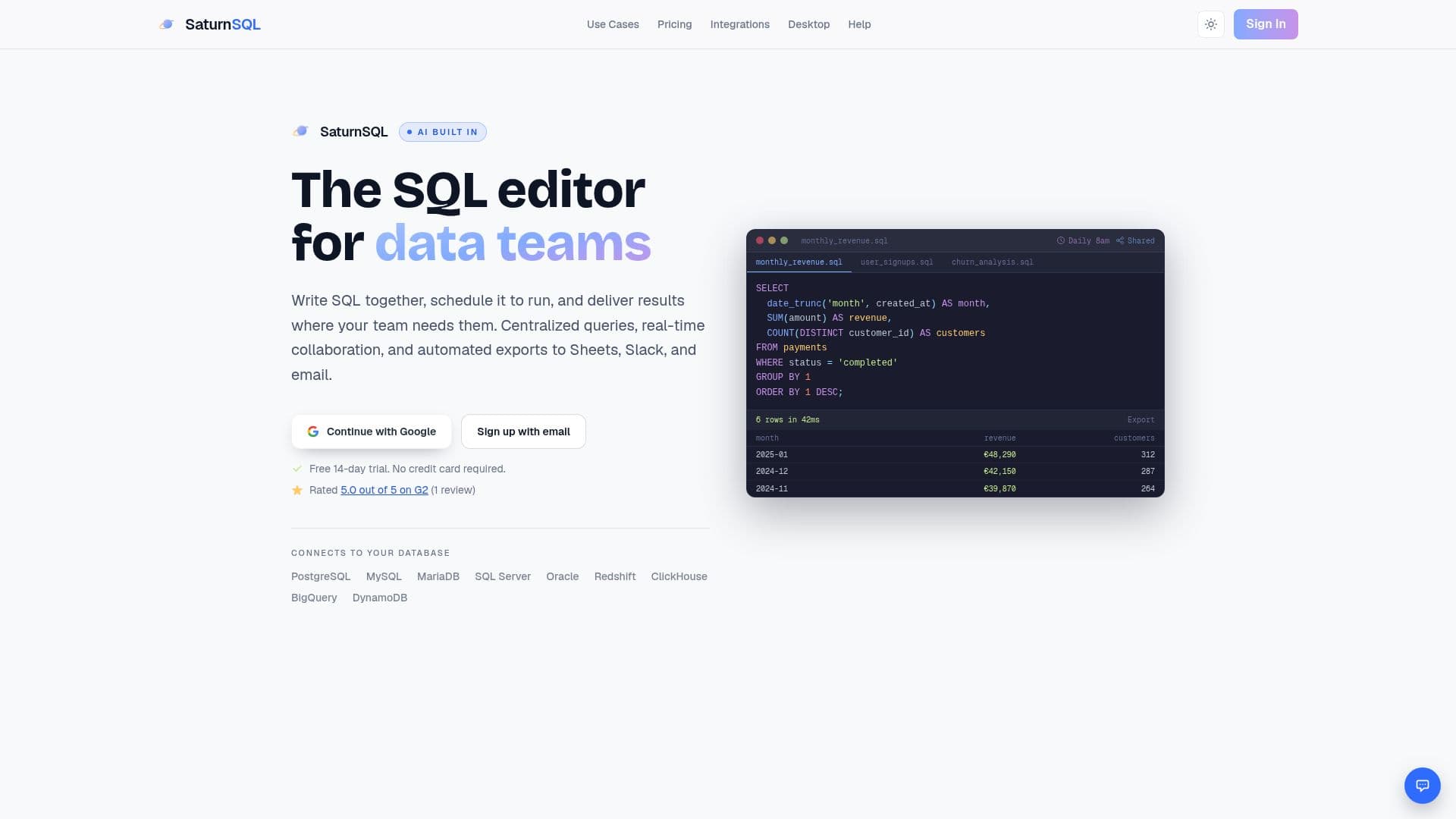Click the SaturnSQL wordmark in header
The image size is (1456, 819).
tap(223, 24)
